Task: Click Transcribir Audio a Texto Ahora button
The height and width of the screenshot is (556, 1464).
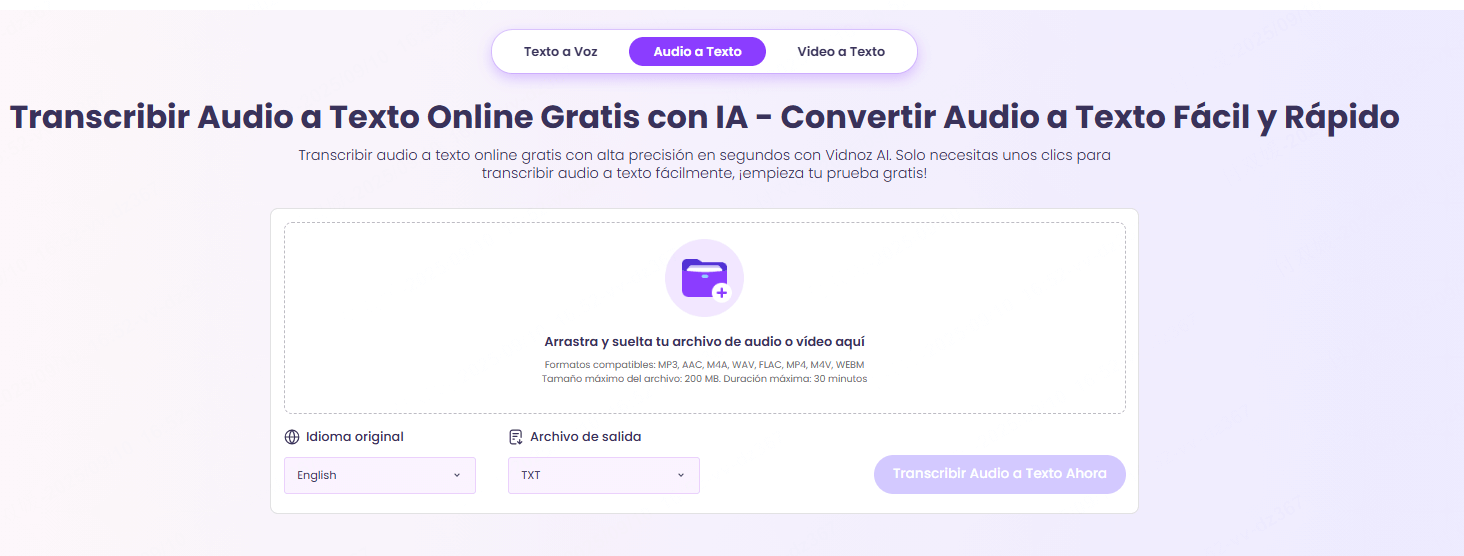Action: [1000, 474]
